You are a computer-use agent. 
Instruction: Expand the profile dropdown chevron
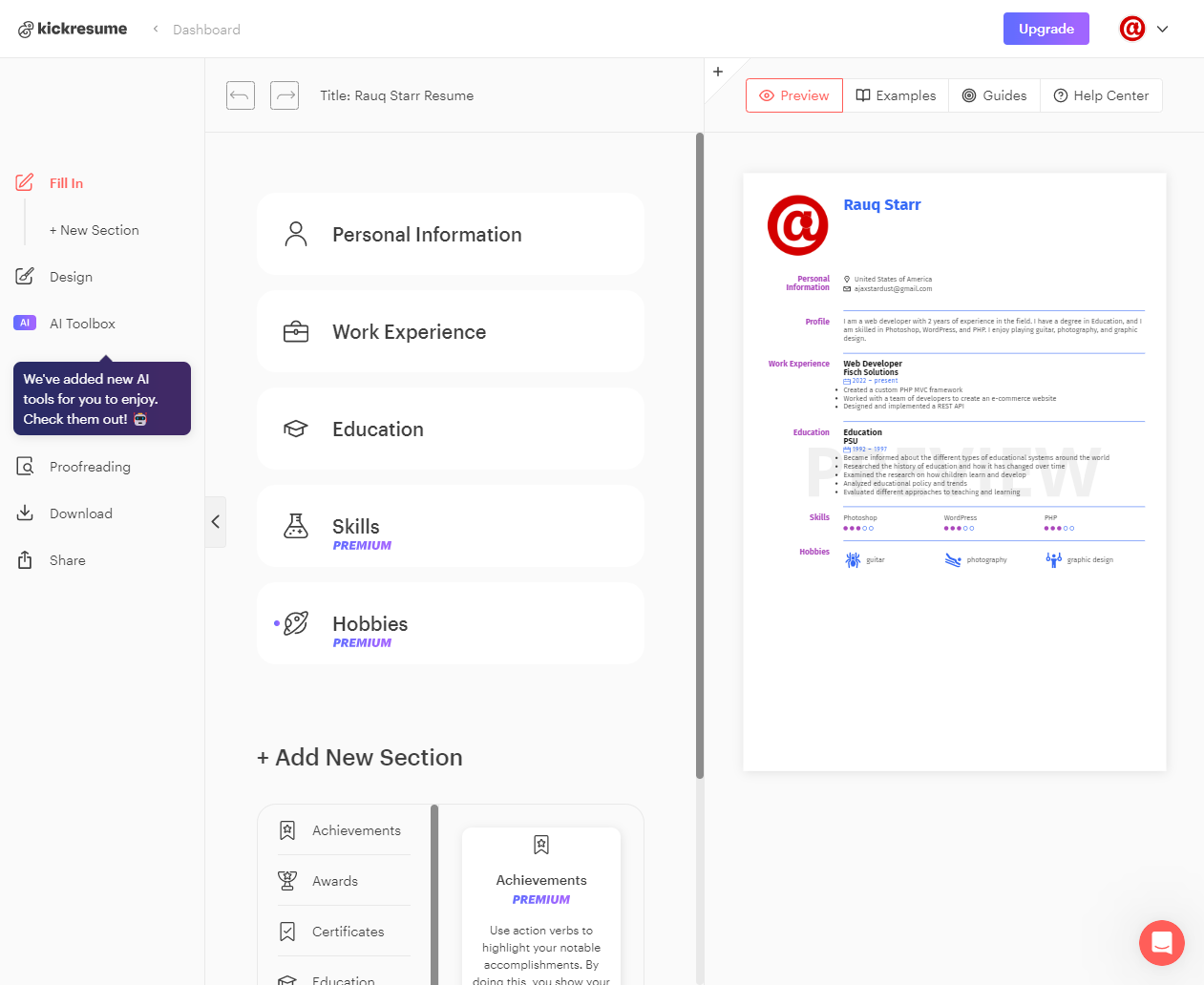coord(1162,29)
